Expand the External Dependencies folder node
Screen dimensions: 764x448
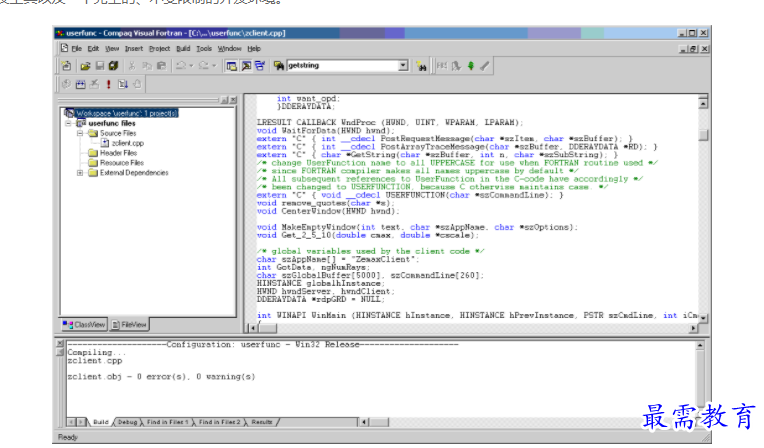coord(79,173)
